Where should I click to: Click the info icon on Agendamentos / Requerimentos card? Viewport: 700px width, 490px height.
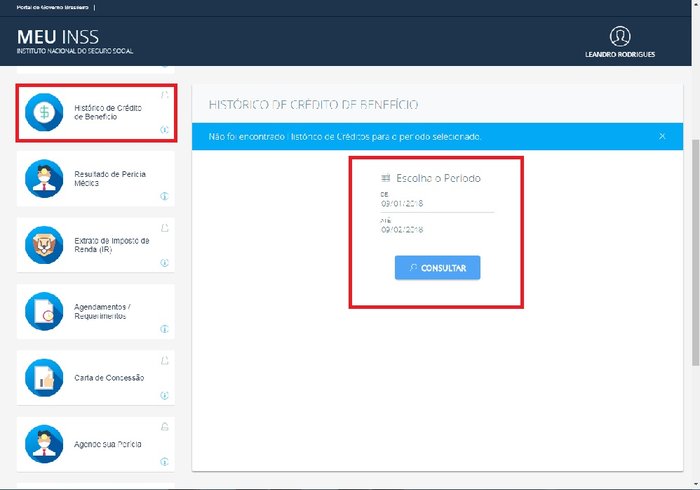(164, 329)
